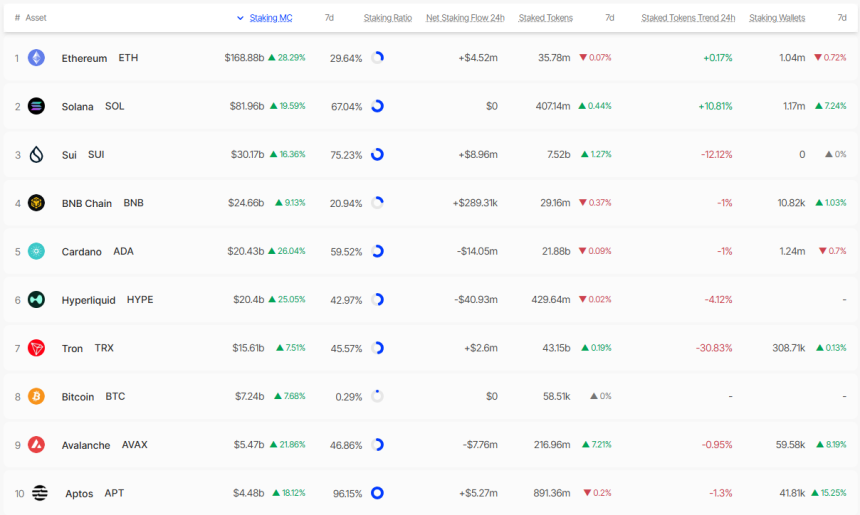860x515 pixels.
Task: Sort table by Staking Ratio header
Action: [x=387, y=18]
